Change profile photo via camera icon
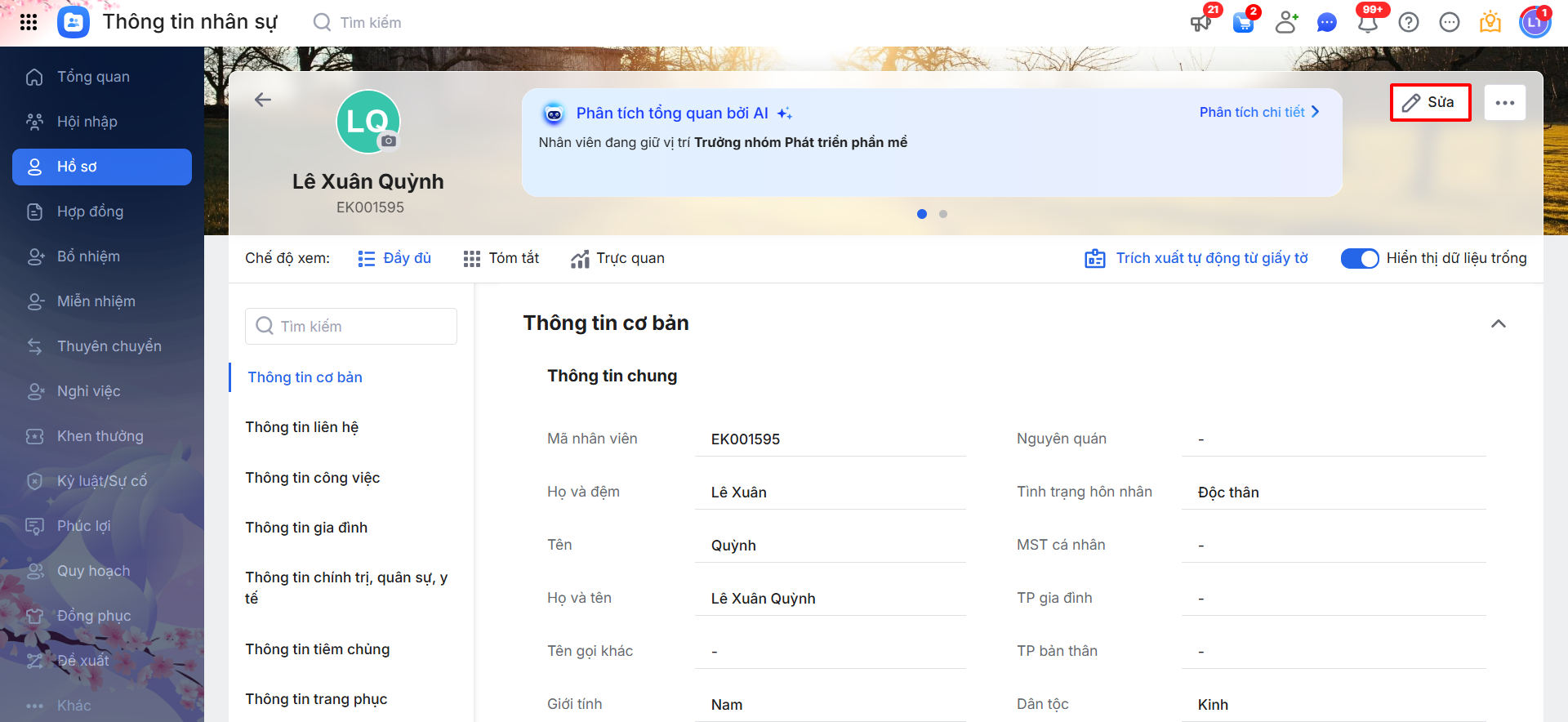1568x722 pixels. tap(389, 140)
